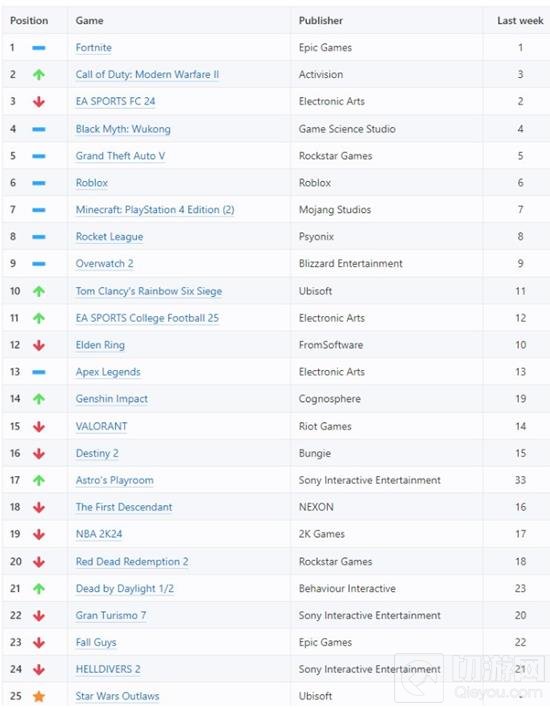Open the Red Dead Redemption 2 link
This screenshot has width=550, height=708.
click(x=132, y=561)
